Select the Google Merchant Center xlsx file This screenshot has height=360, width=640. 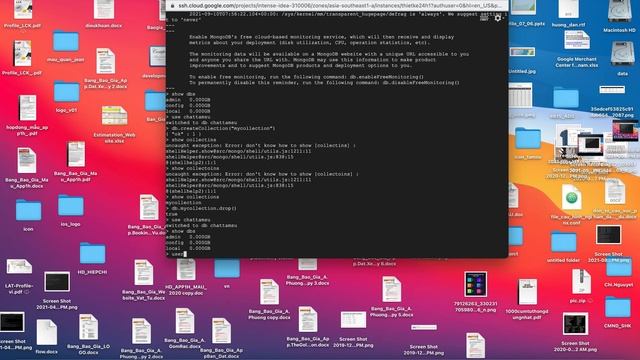[577, 41]
